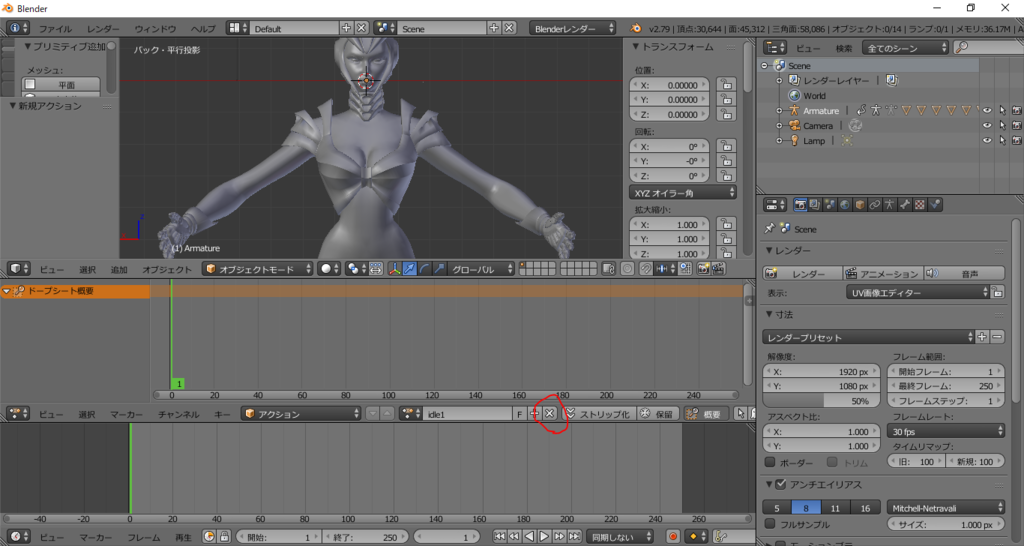Screen dimensions: 1024x546
Task: Toggle lock on location X field
Action: click(726, 85)
